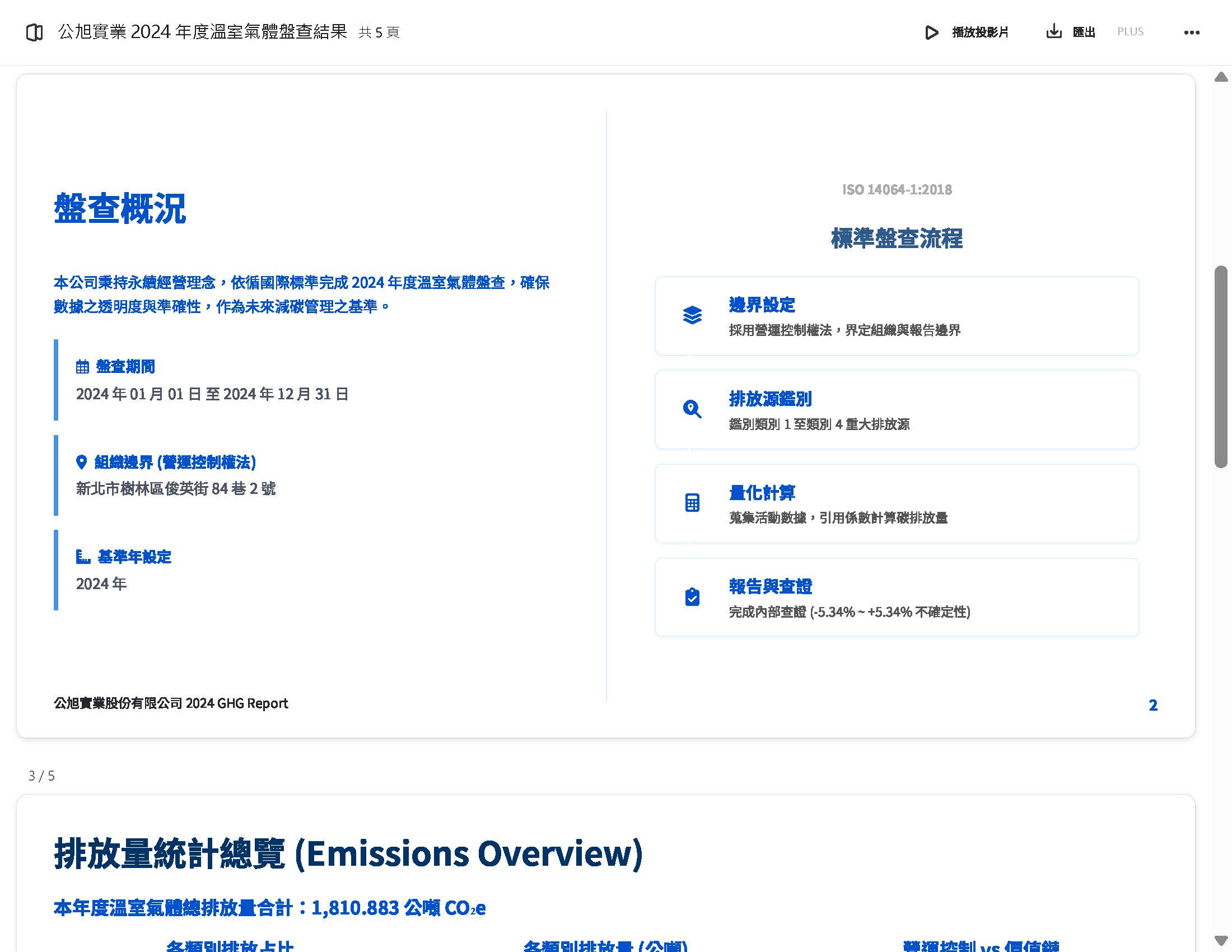Click the 匯出 export label
Image resolution: width=1232 pixels, height=952 pixels.
[x=1084, y=32]
